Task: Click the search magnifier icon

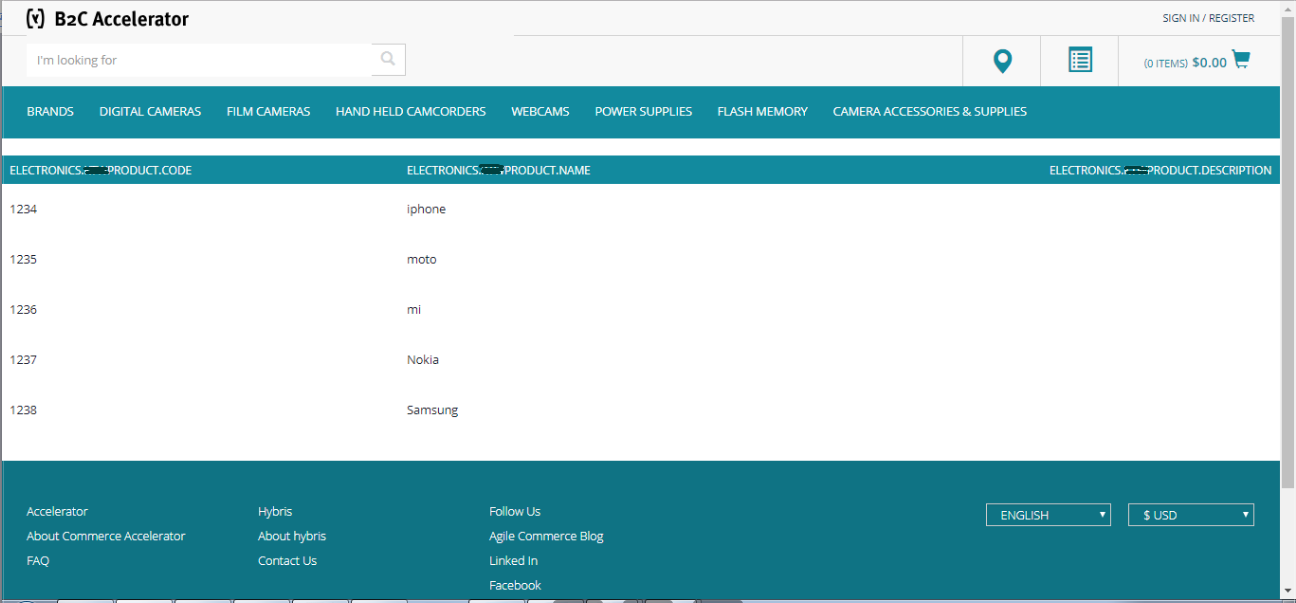Action: [388, 60]
